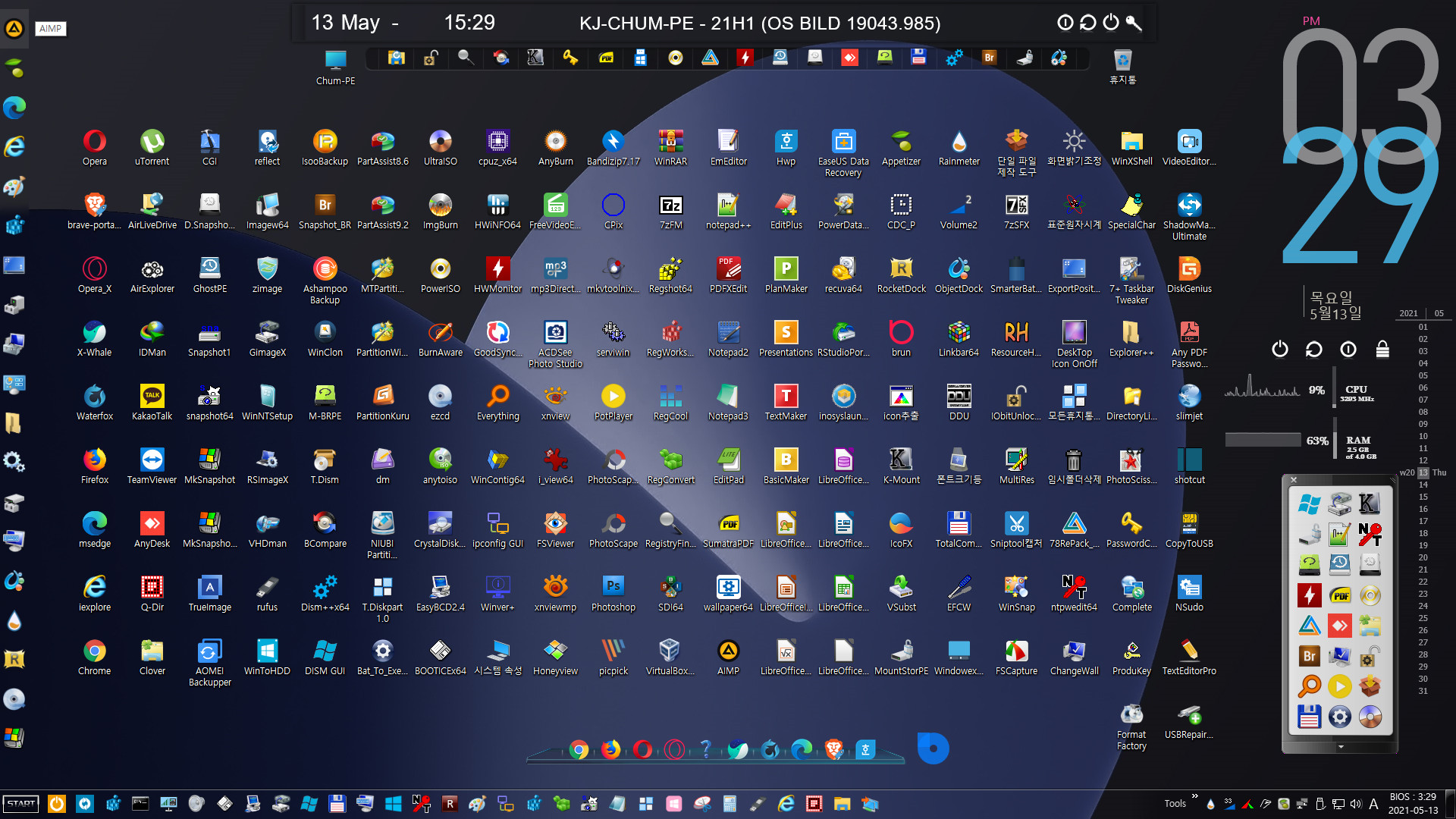Screen dimensions: 1456x819
Task: Expand the Tools toolbar chevron
Action: [x=1195, y=796]
